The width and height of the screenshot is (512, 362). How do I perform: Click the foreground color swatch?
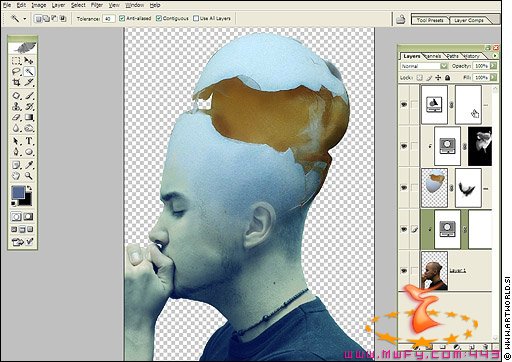tap(18, 192)
